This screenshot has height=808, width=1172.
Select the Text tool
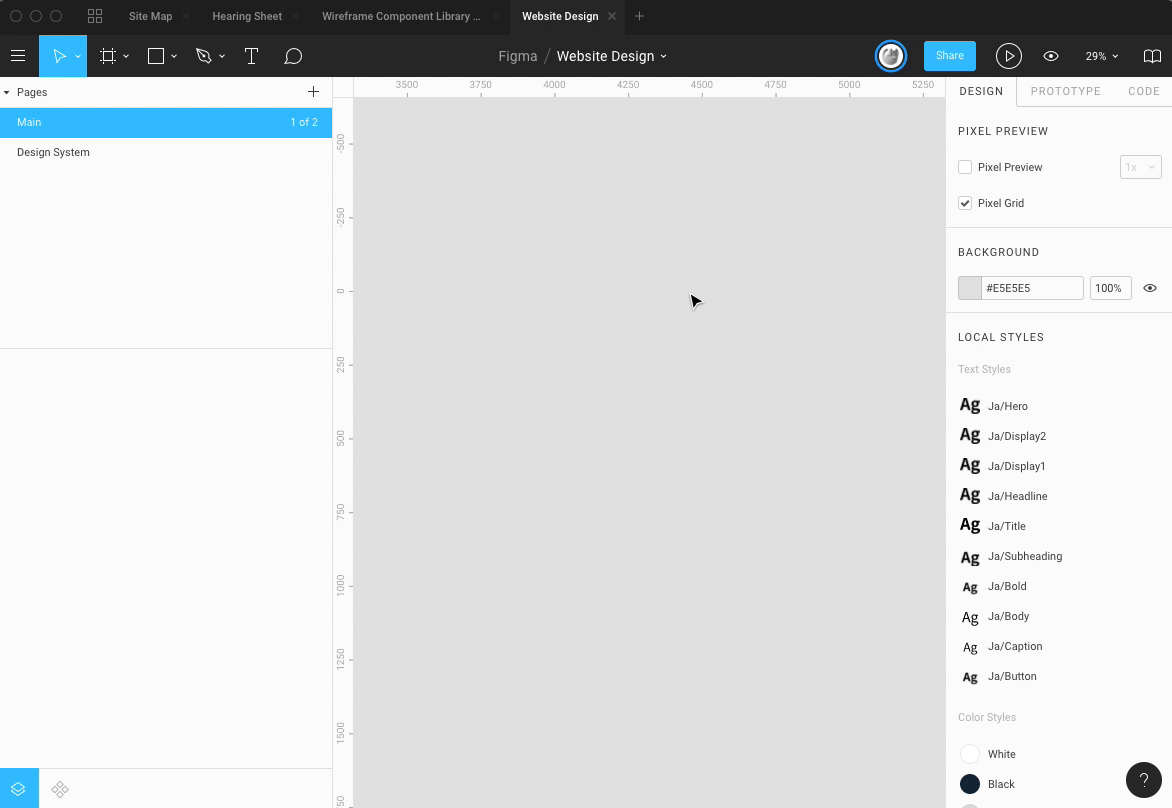tap(251, 56)
